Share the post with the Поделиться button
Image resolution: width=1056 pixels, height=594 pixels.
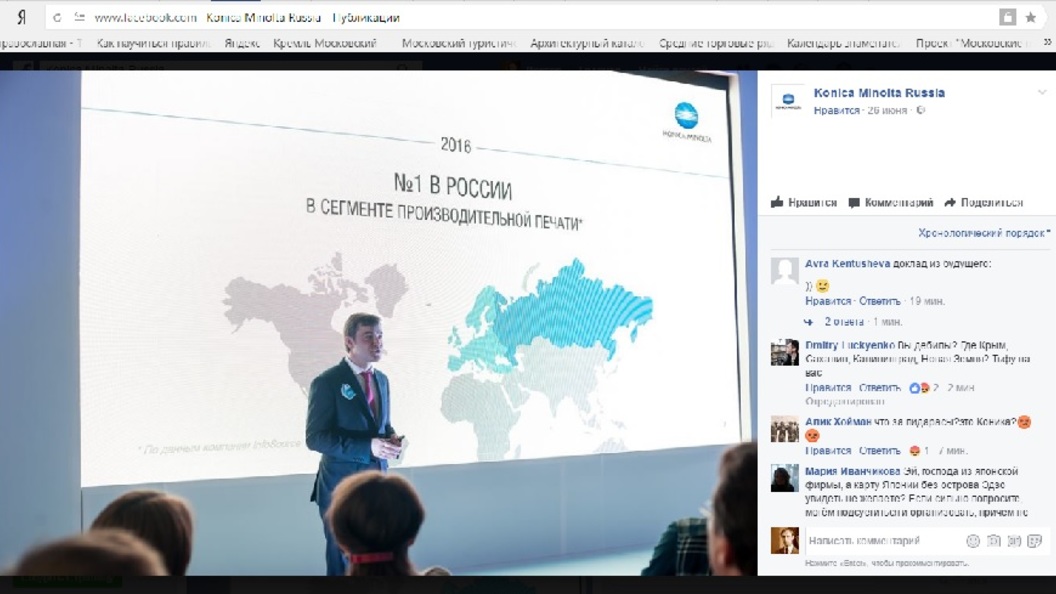click(x=983, y=202)
